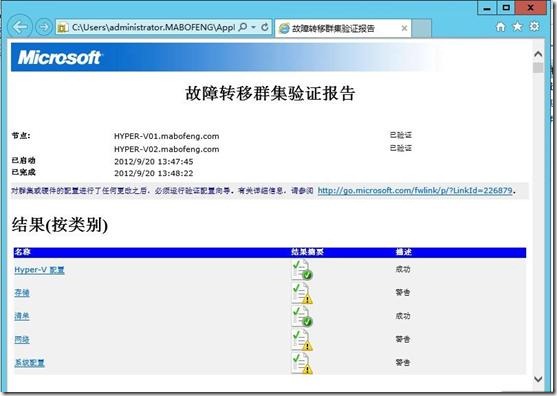This screenshot has width=557, height=396.
Task: Click 已验证 status beside HYPER-V02
Action: click(401, 148)
